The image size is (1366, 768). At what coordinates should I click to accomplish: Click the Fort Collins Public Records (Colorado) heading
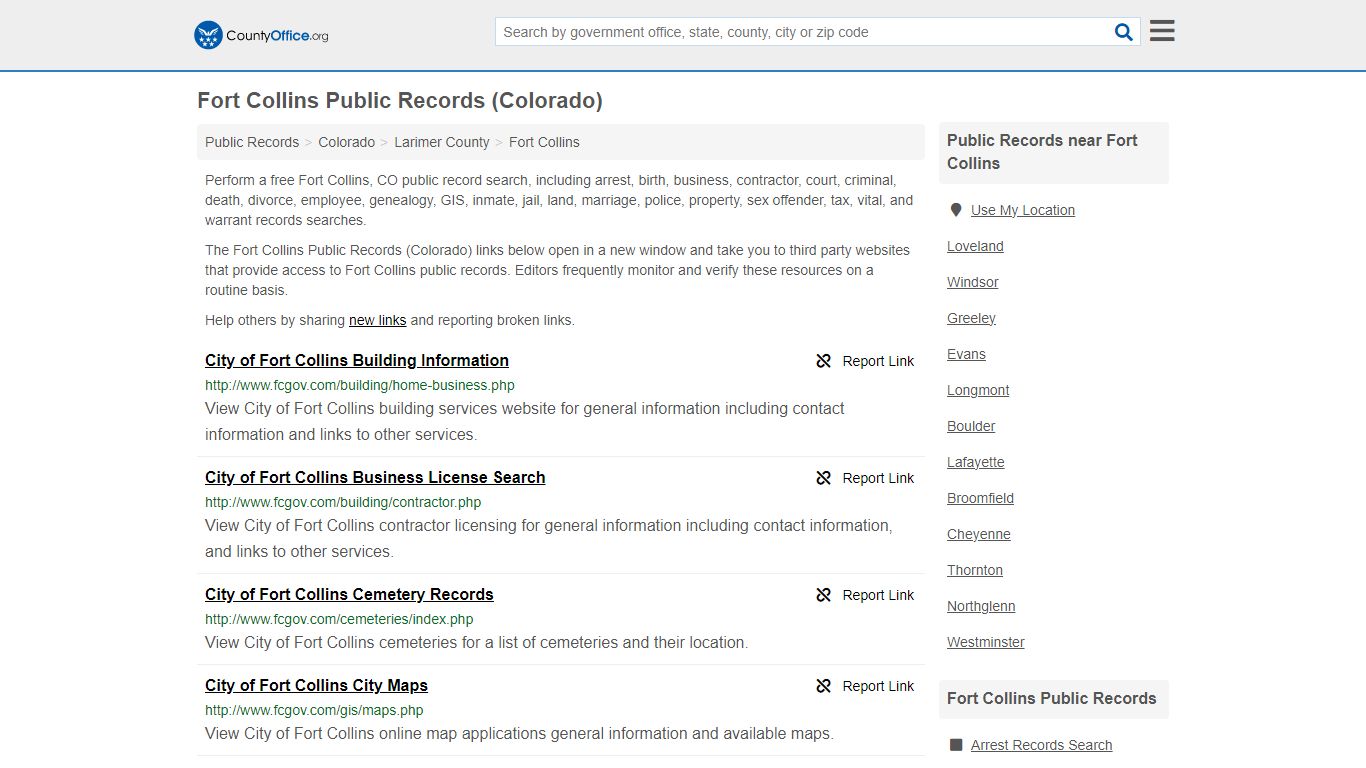pos(400,101)
